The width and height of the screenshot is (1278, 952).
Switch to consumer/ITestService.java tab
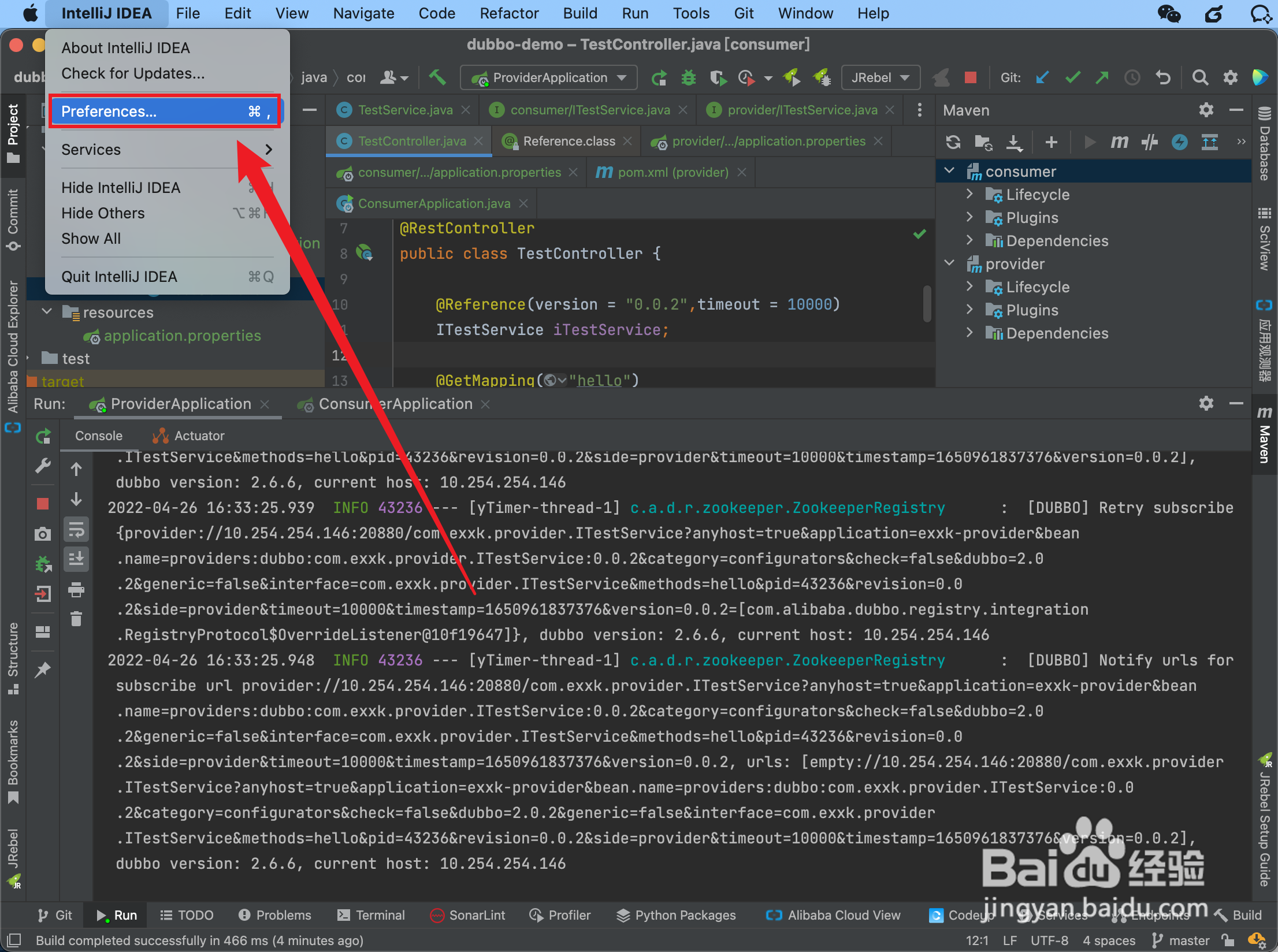coord(590,110)
